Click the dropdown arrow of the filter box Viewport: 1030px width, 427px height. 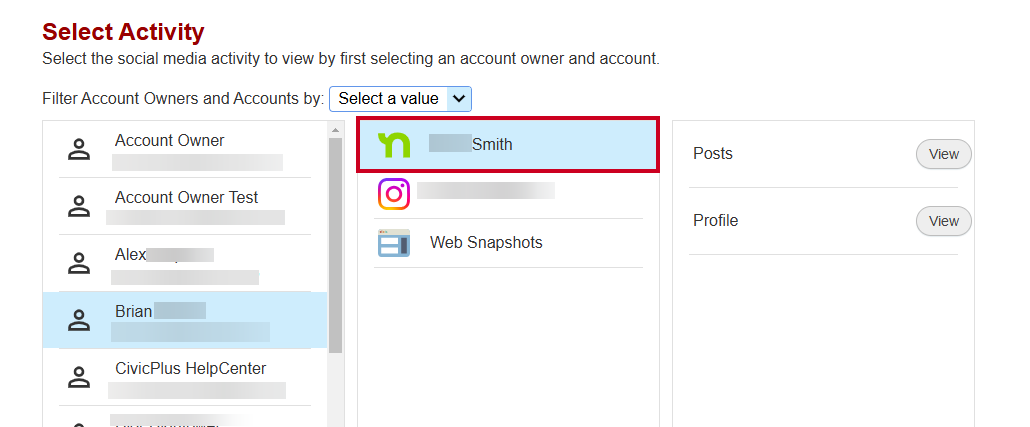[x=459, y=99]
